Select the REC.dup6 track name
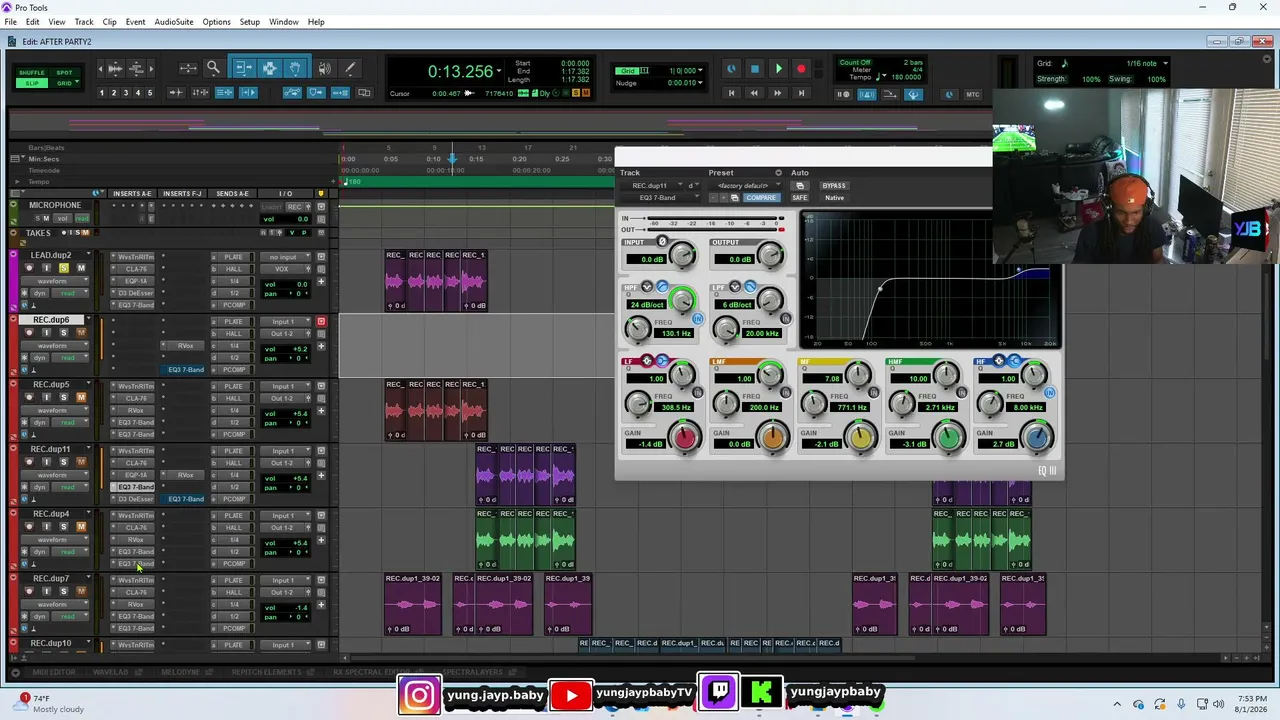The image size is (1280, 720). tap(51, 320)
